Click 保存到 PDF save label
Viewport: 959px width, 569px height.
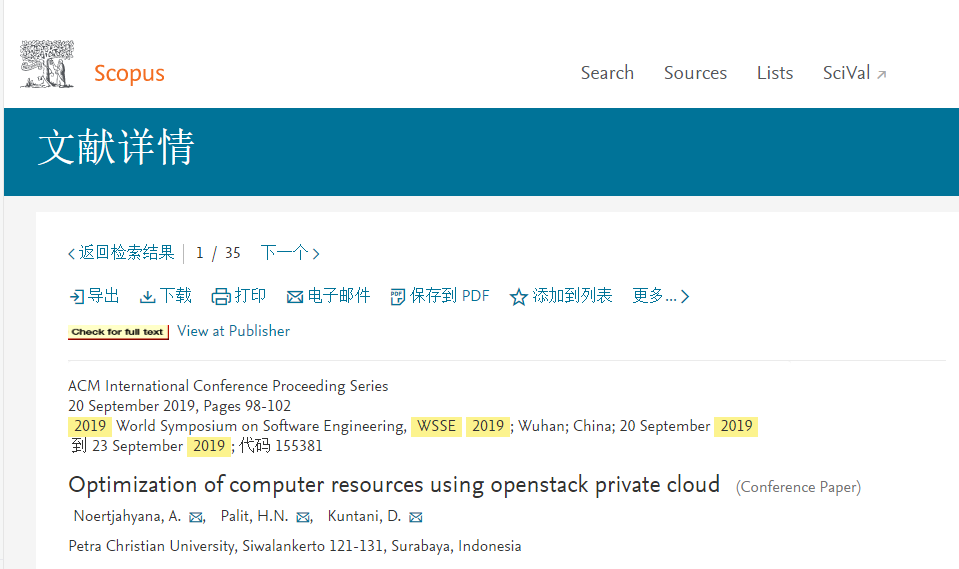pyautogui.click(x=450, y=296)
